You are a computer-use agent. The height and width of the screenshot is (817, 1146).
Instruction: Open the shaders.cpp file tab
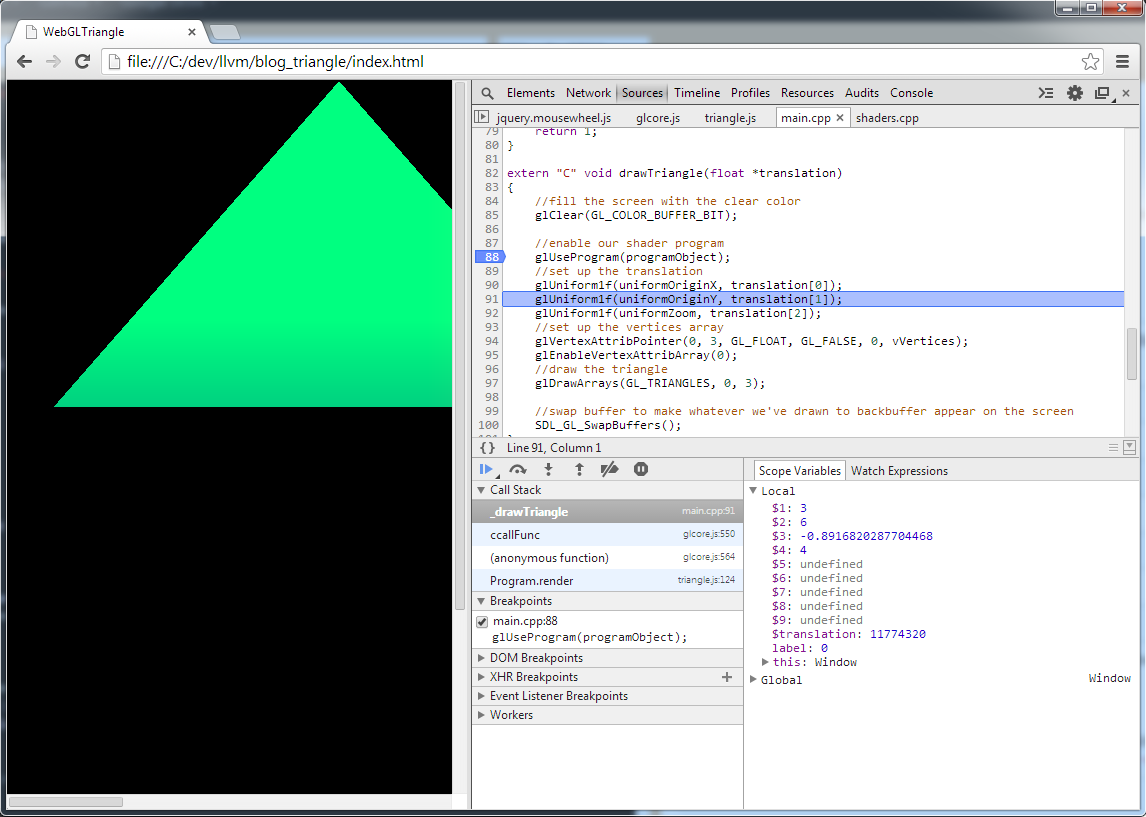887,118
